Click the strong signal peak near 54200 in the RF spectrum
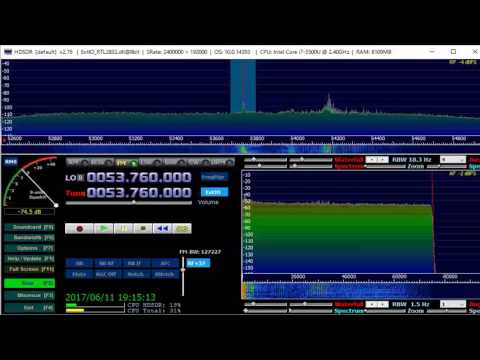 (x=329, y=102)
